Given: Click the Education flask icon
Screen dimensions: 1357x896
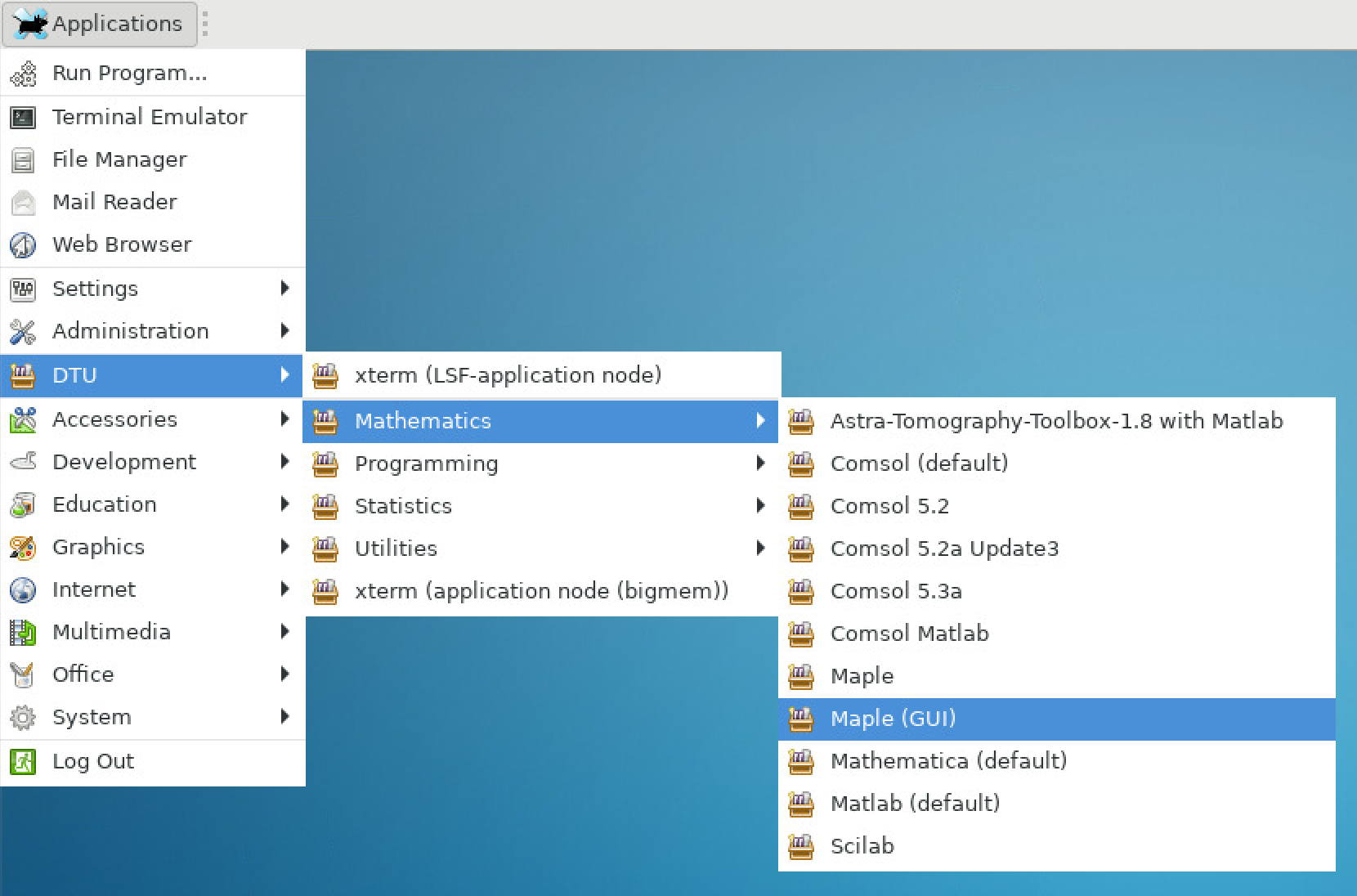Looking at the screenshot, I should pos(23,505).
